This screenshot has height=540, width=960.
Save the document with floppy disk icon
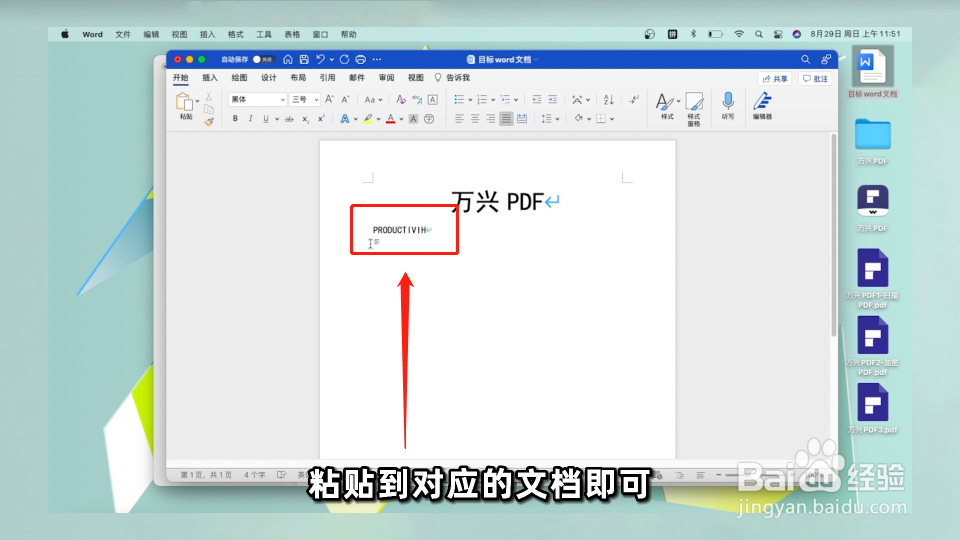[304, 59]
